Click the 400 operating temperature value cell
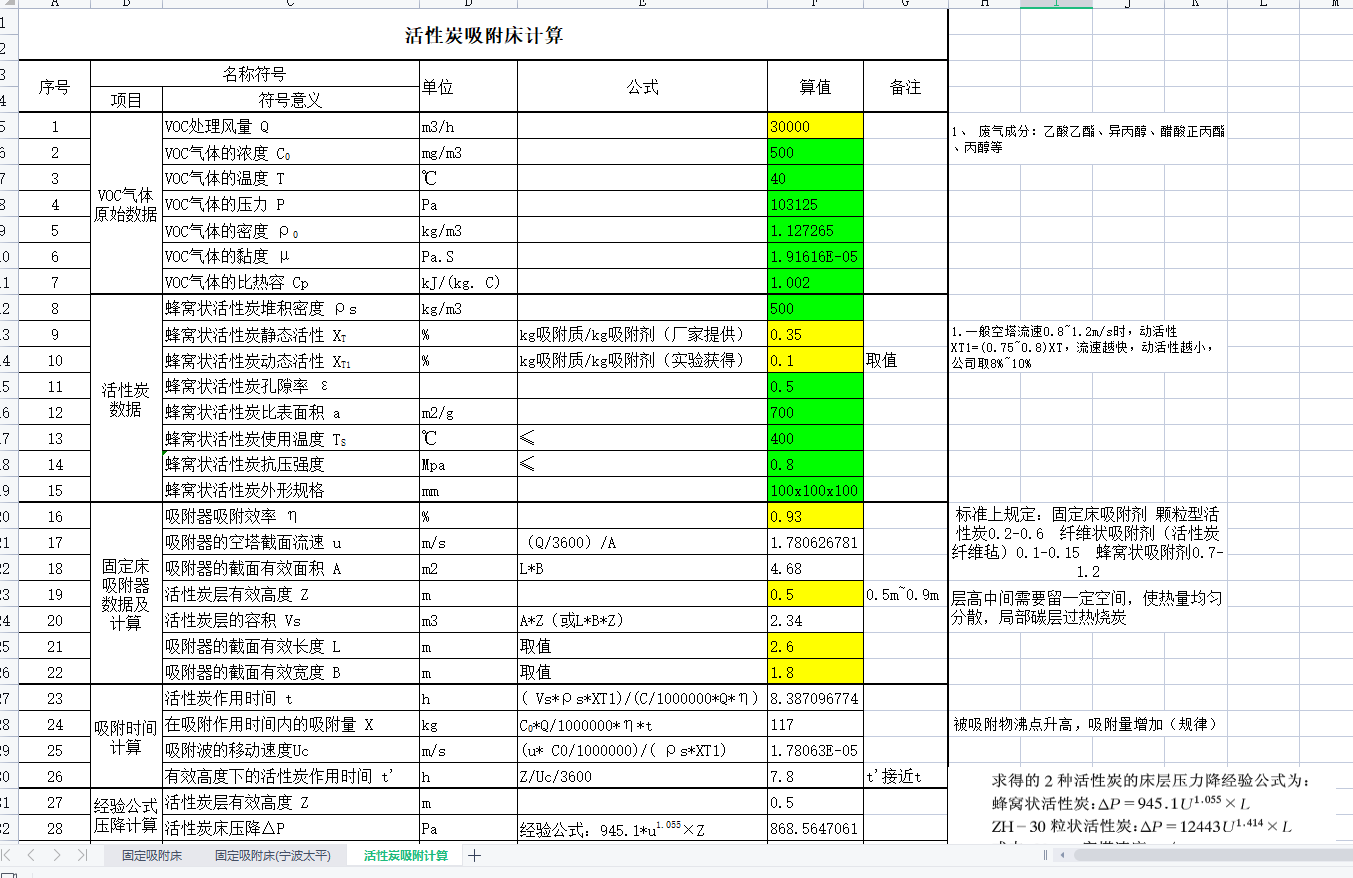Viewport: 1353px width, 878px height. [815, 439]
